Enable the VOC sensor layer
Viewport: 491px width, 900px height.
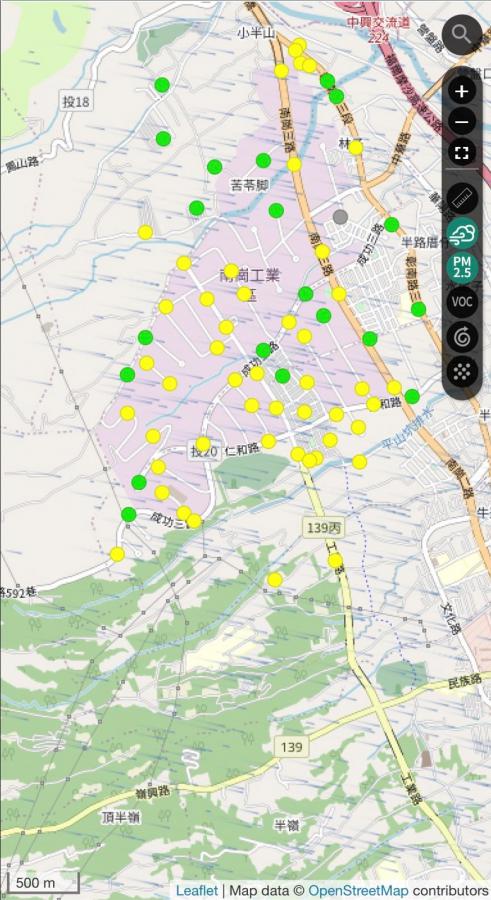click(462, 302)
